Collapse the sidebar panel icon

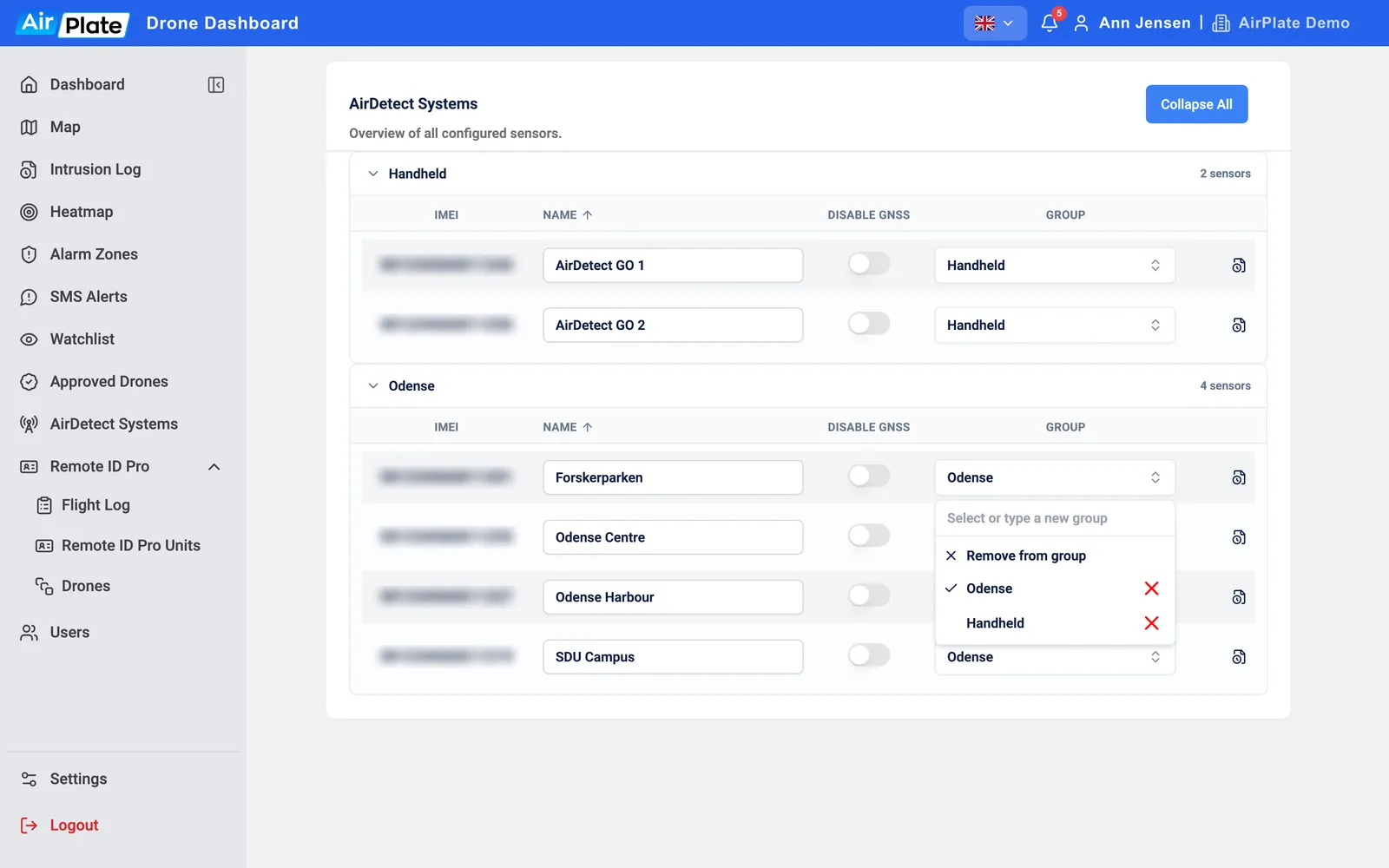click(x=216, y=85)
